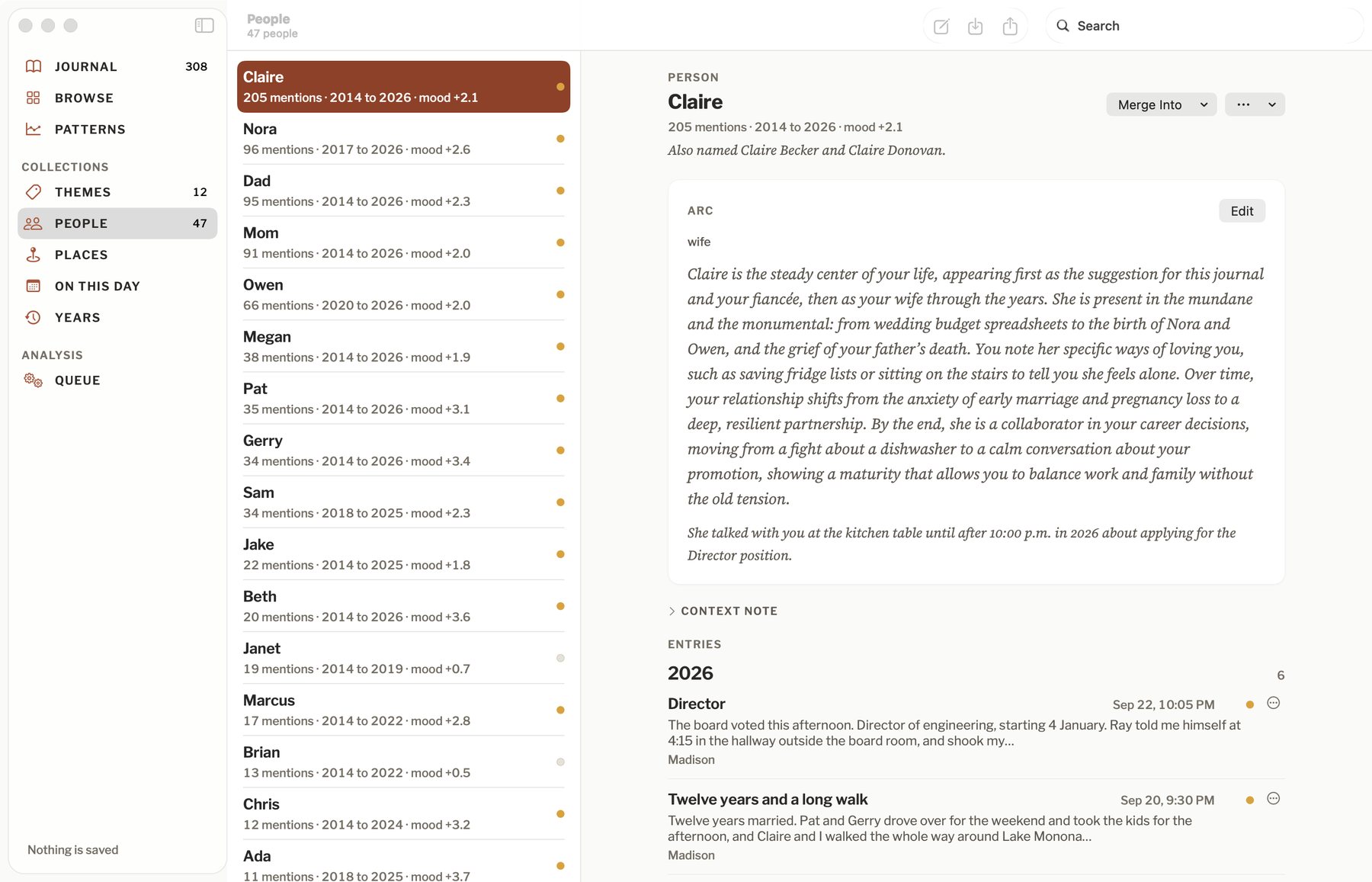Click the Years clock icon
Viewport: 1372px width, 882px height.
pos(34,317)
